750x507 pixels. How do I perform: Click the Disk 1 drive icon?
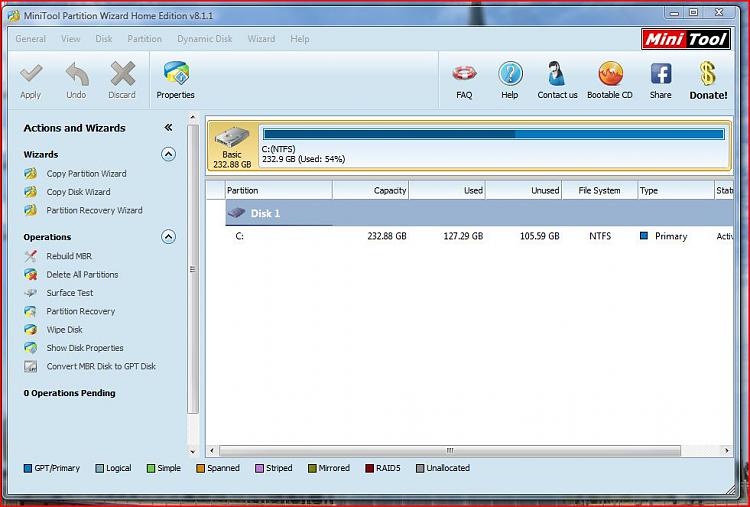click(x=237, y=213)
